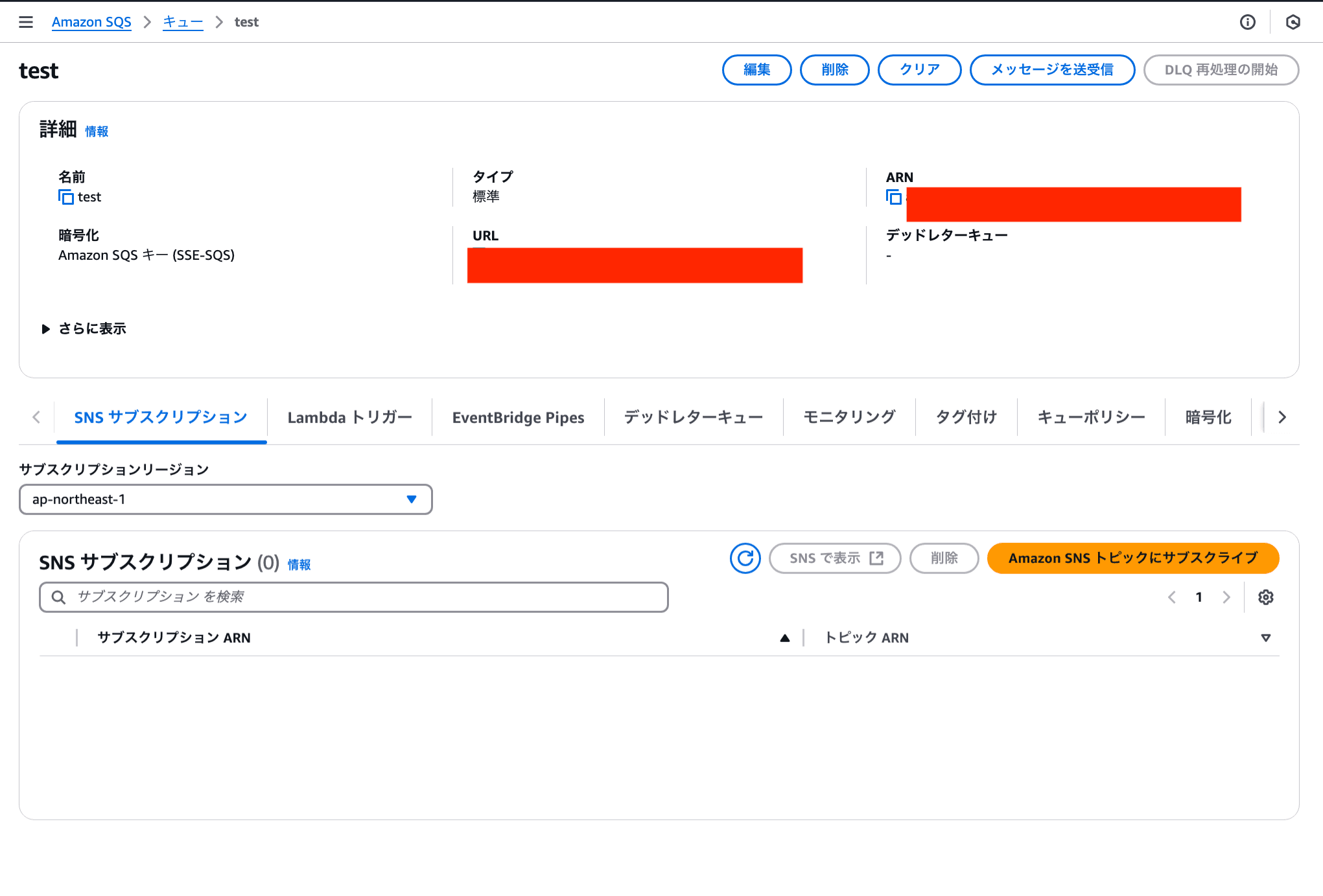Switch to the モニタリング tab
This screenshot has width=1323, height=896.
[x=849, y=417]
